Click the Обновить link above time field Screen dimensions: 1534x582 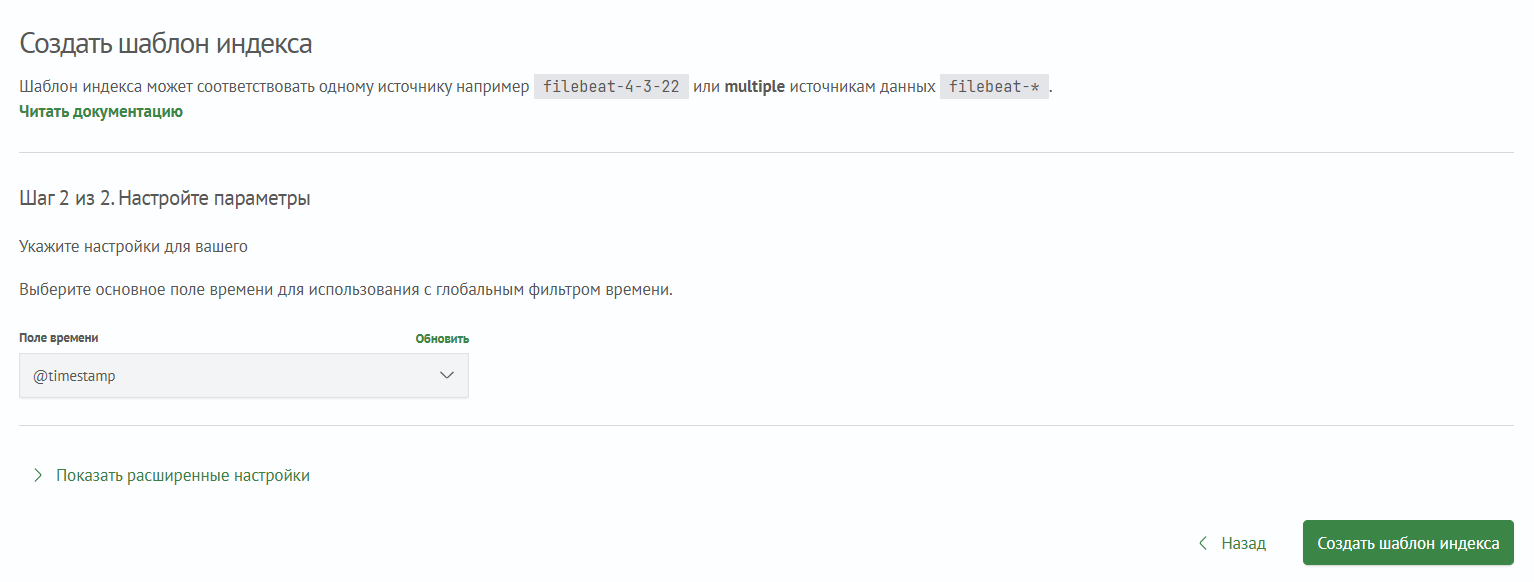[x=442, y=339]
